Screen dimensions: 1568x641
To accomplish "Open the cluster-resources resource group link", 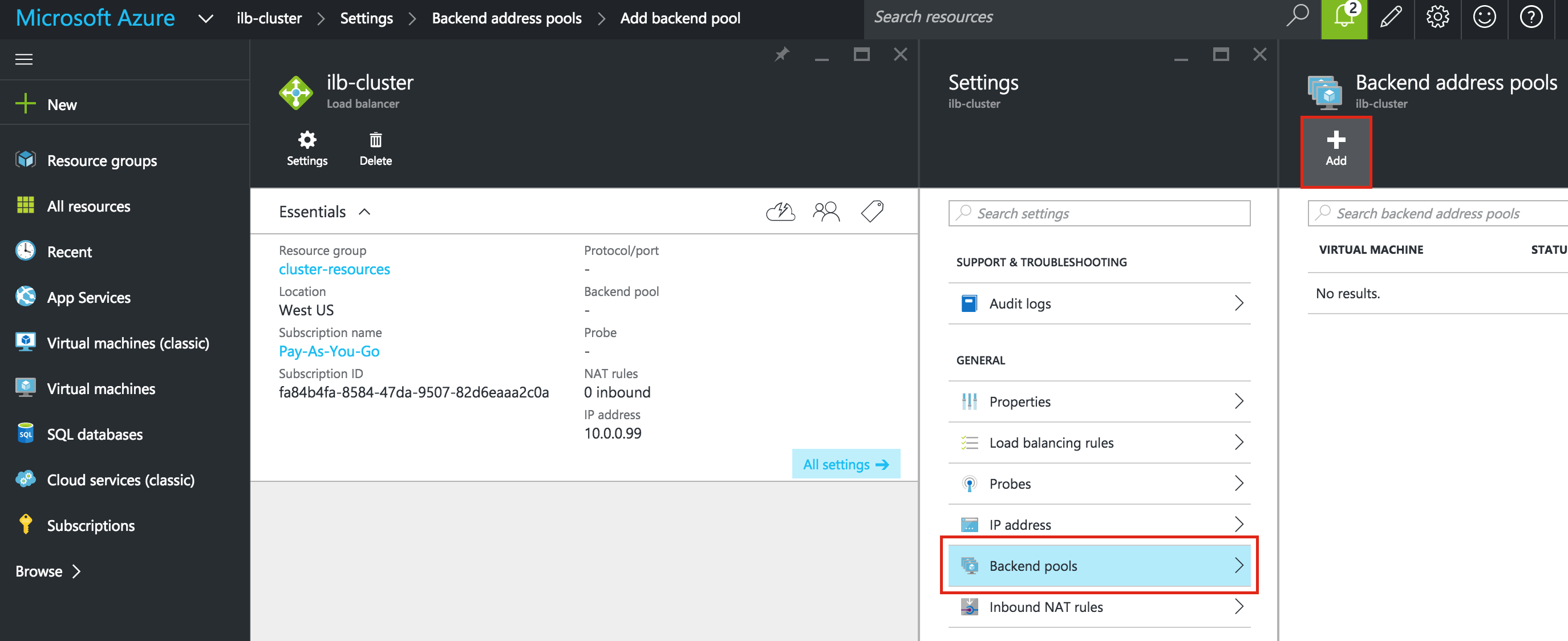I will tap(334, 269).
